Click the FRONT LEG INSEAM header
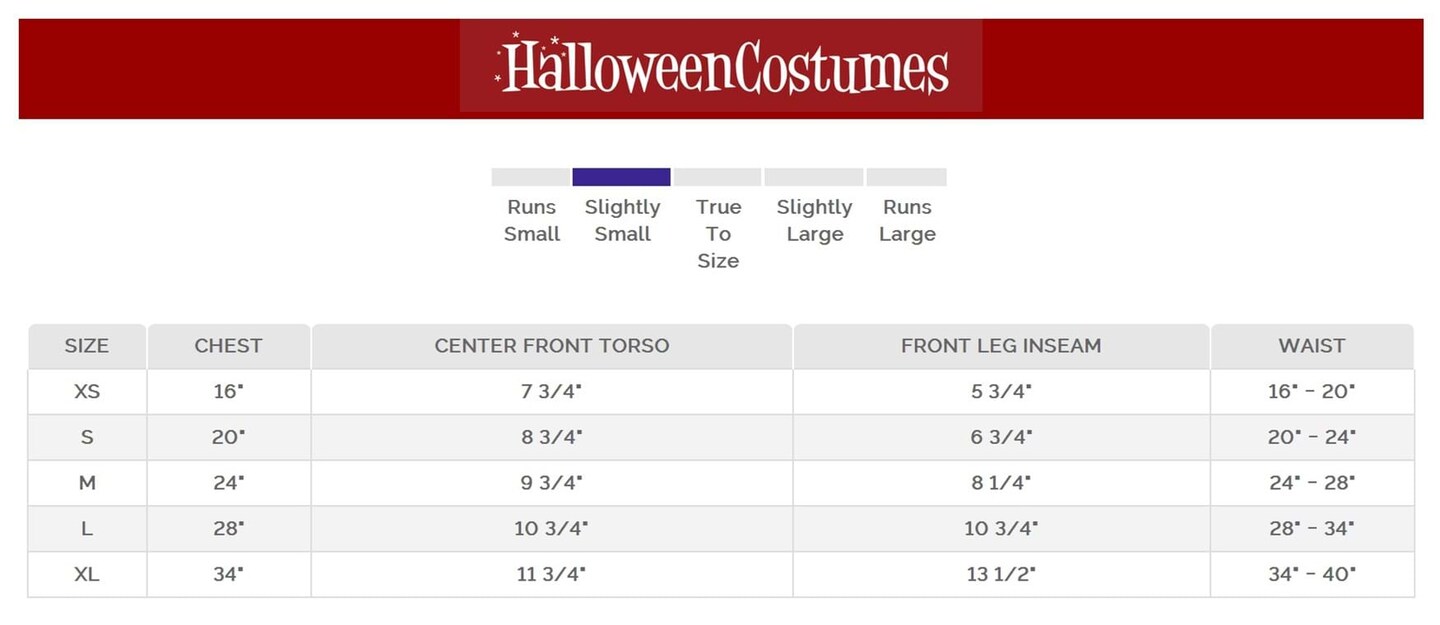Screen dimensions: 1440x625 (x=1000, y=346)
